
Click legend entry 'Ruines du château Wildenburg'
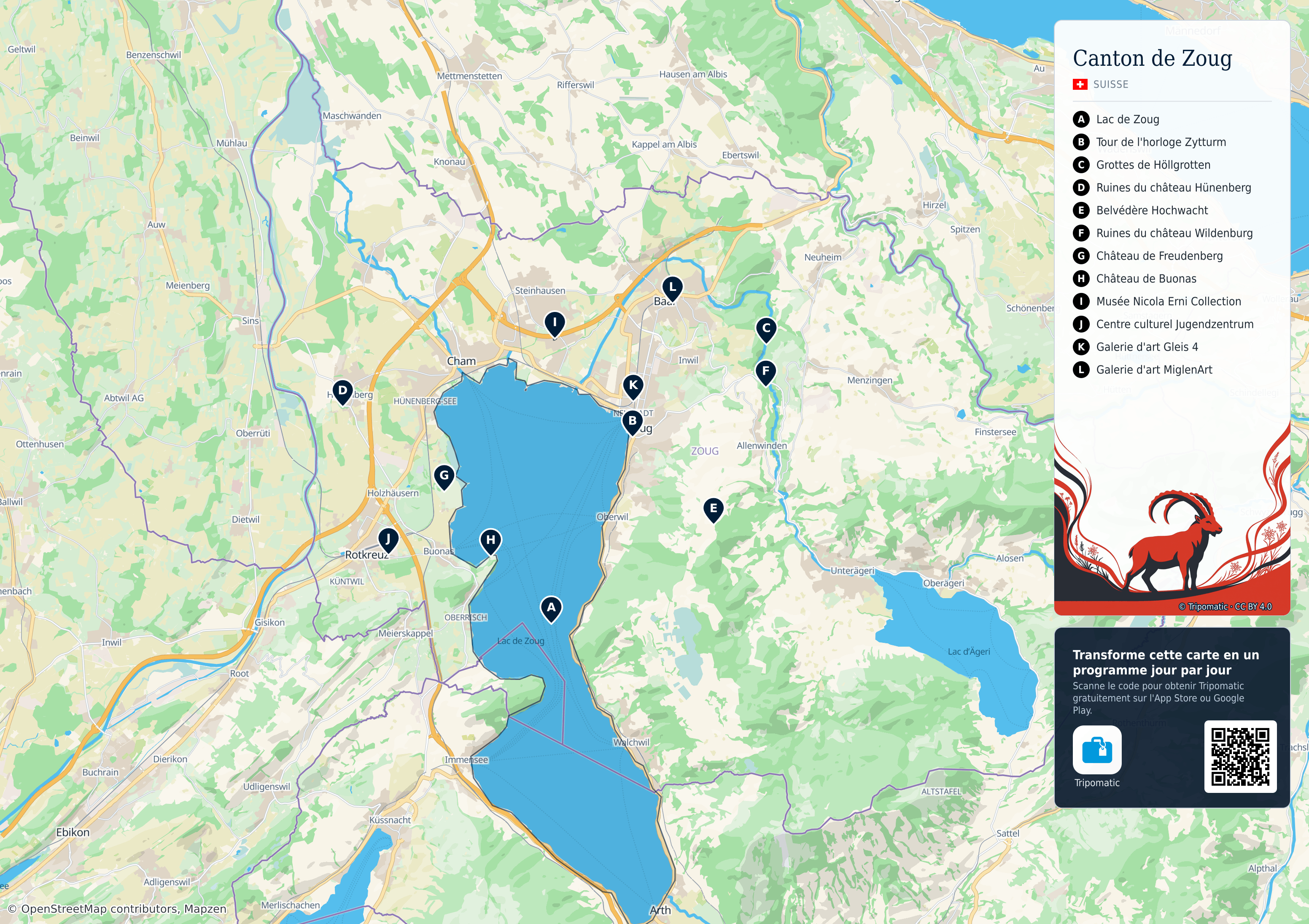pyautogui.click(x=1174, y=233)
